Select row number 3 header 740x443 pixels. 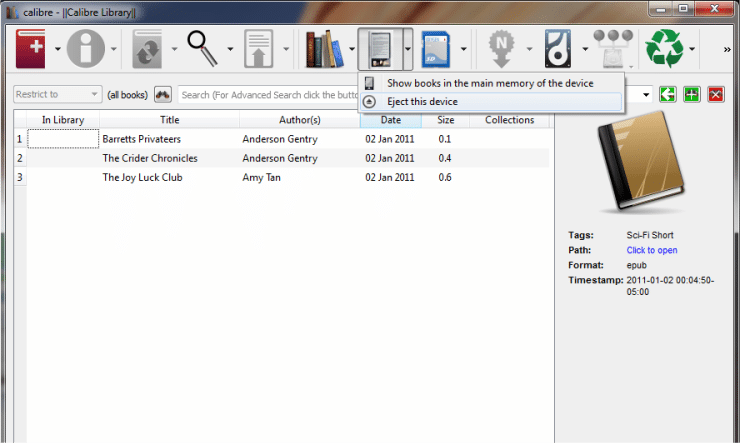pyautogui.click(x=20, y=177)
